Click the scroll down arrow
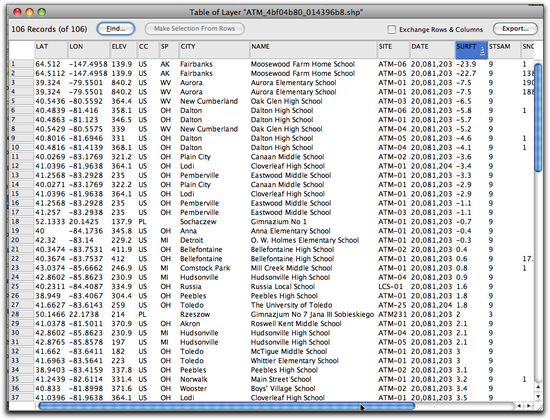Image resolution: width=550 pixels, height=420 pixels. pos(538,396)
